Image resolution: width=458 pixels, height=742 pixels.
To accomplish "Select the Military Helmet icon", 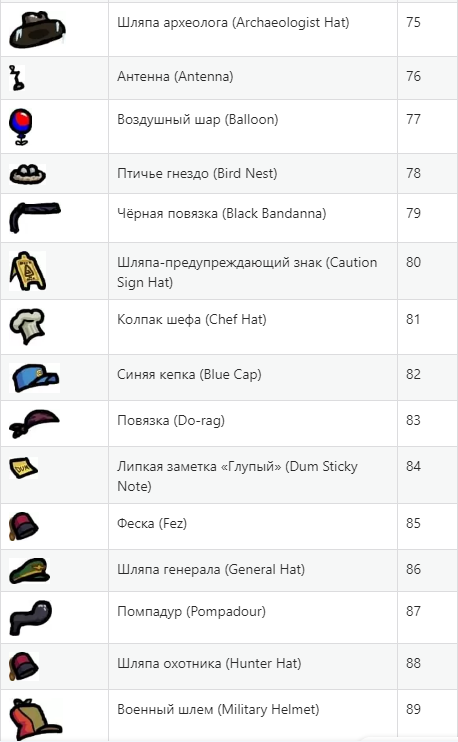I will [35, 719].
